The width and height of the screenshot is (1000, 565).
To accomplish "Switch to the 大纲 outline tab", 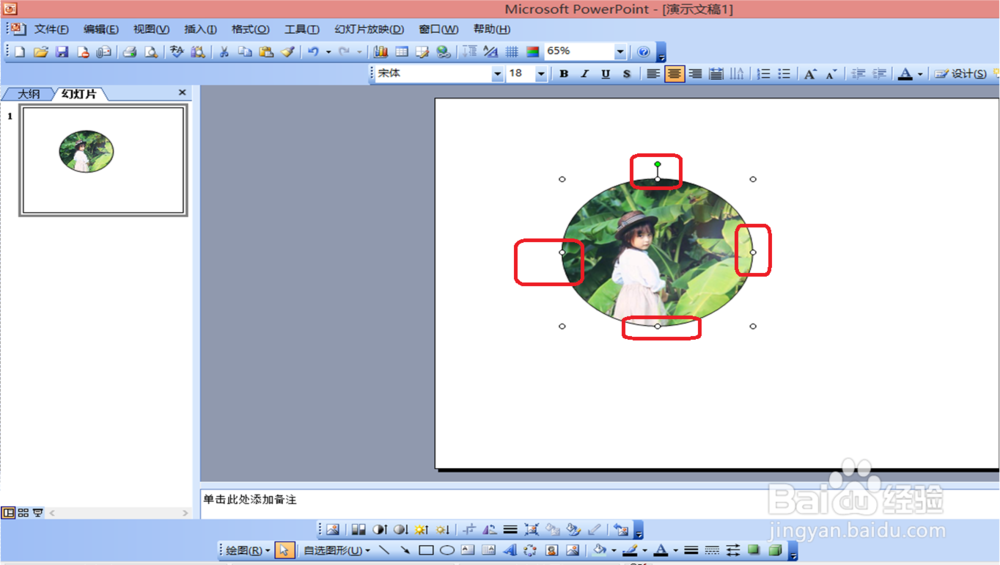I will click(29, 94).
